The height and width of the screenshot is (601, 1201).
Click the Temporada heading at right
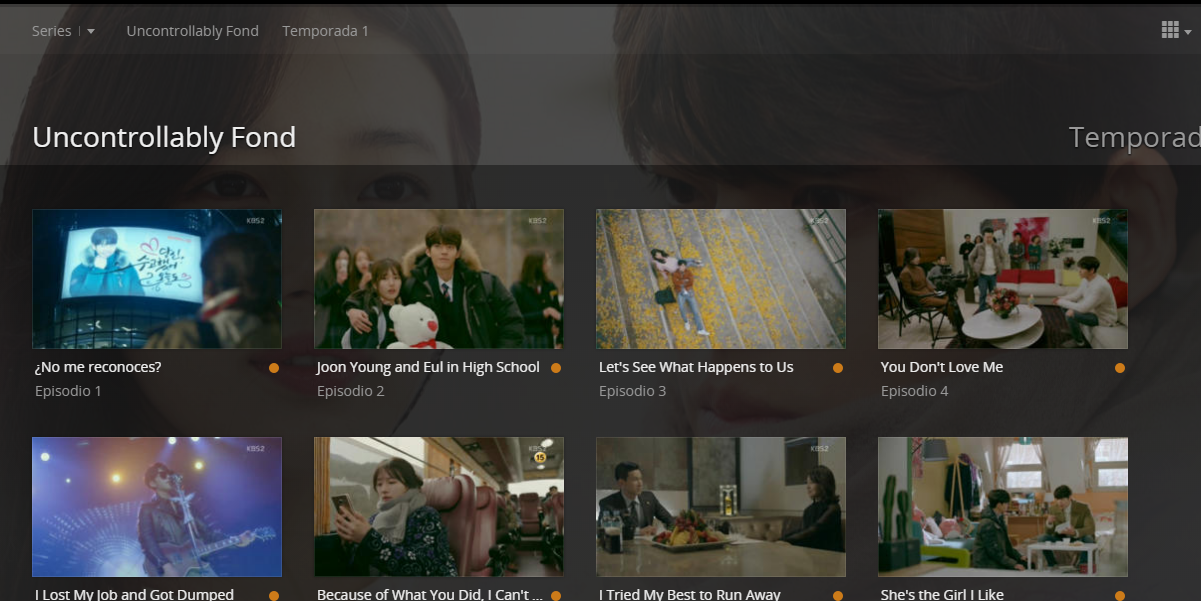(1134, 137)
